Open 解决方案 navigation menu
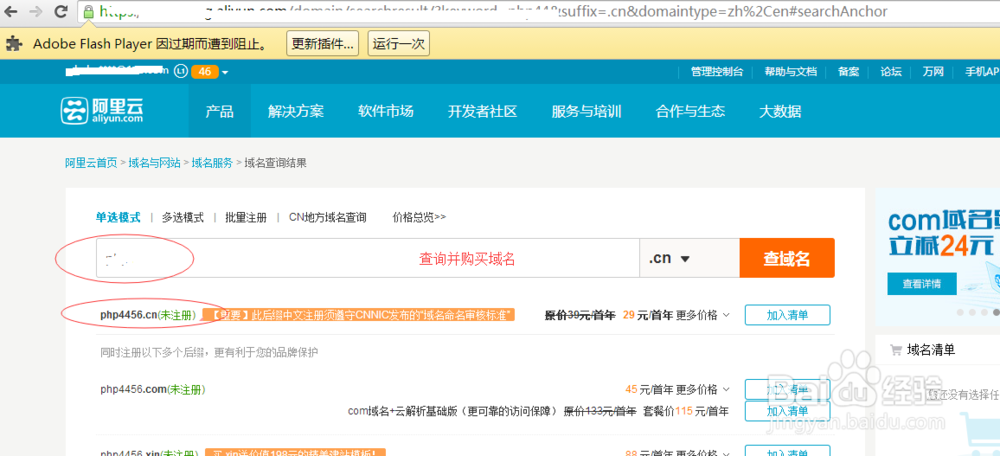The height and width of the screenshot is (456, 1000). pos(296,112)
